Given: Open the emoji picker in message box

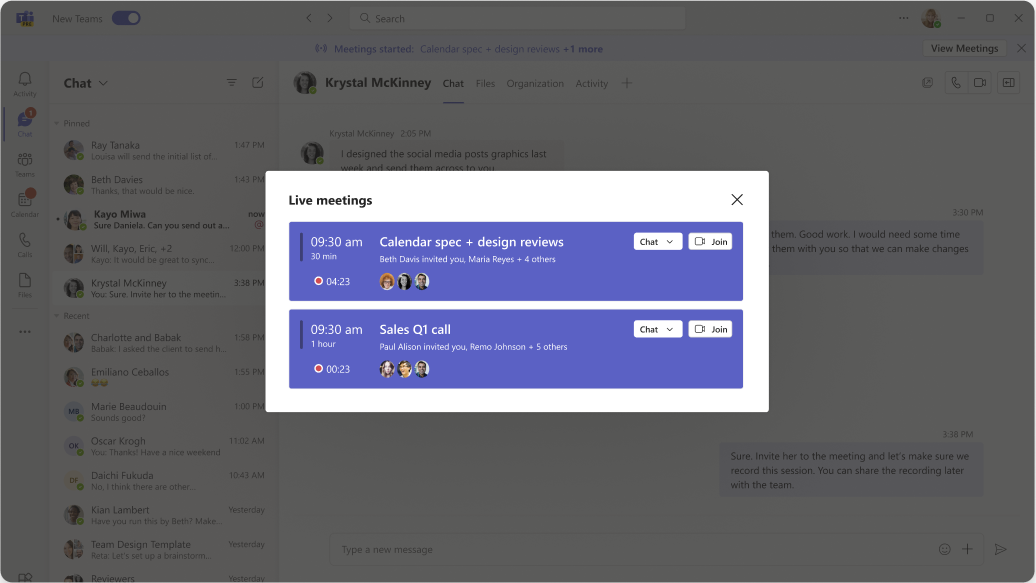Looking at the screenshot, I should pyautogui.click(x=945, y=549).
